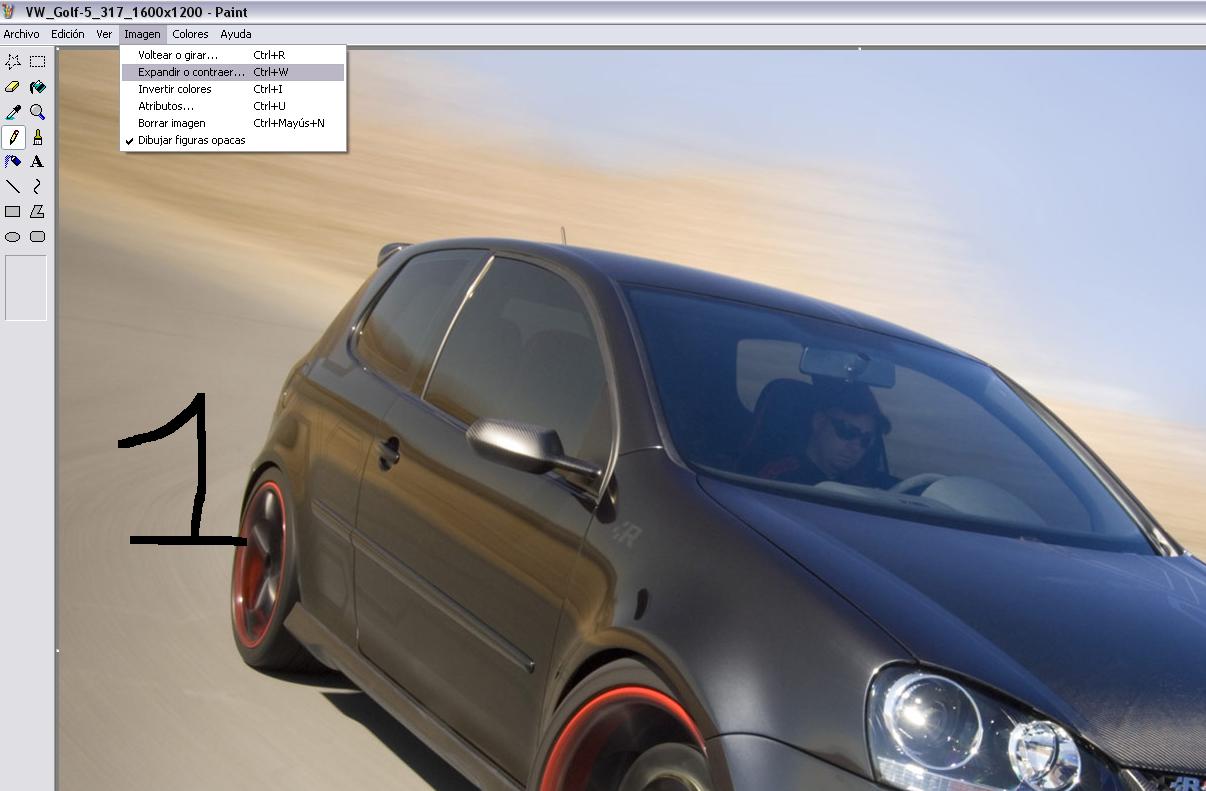
Task: Choose the Rectangle shape tool
Action: click(x=13, y=211)
